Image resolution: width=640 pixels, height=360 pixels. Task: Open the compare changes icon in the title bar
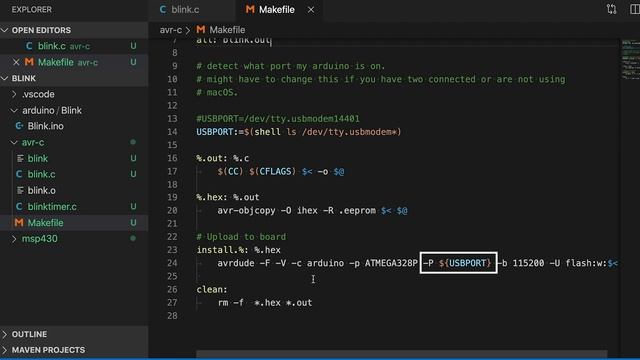pyautogui.click(x=611, y=9)
